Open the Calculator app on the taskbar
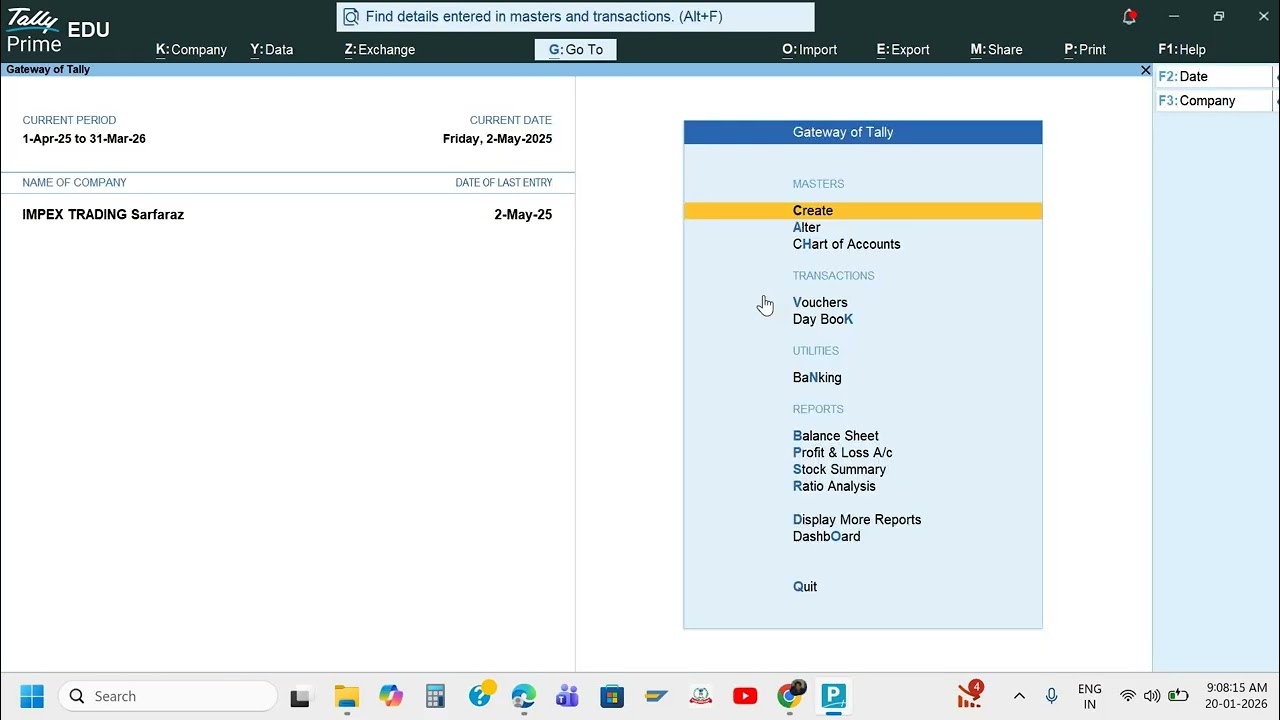 point(435,697)
